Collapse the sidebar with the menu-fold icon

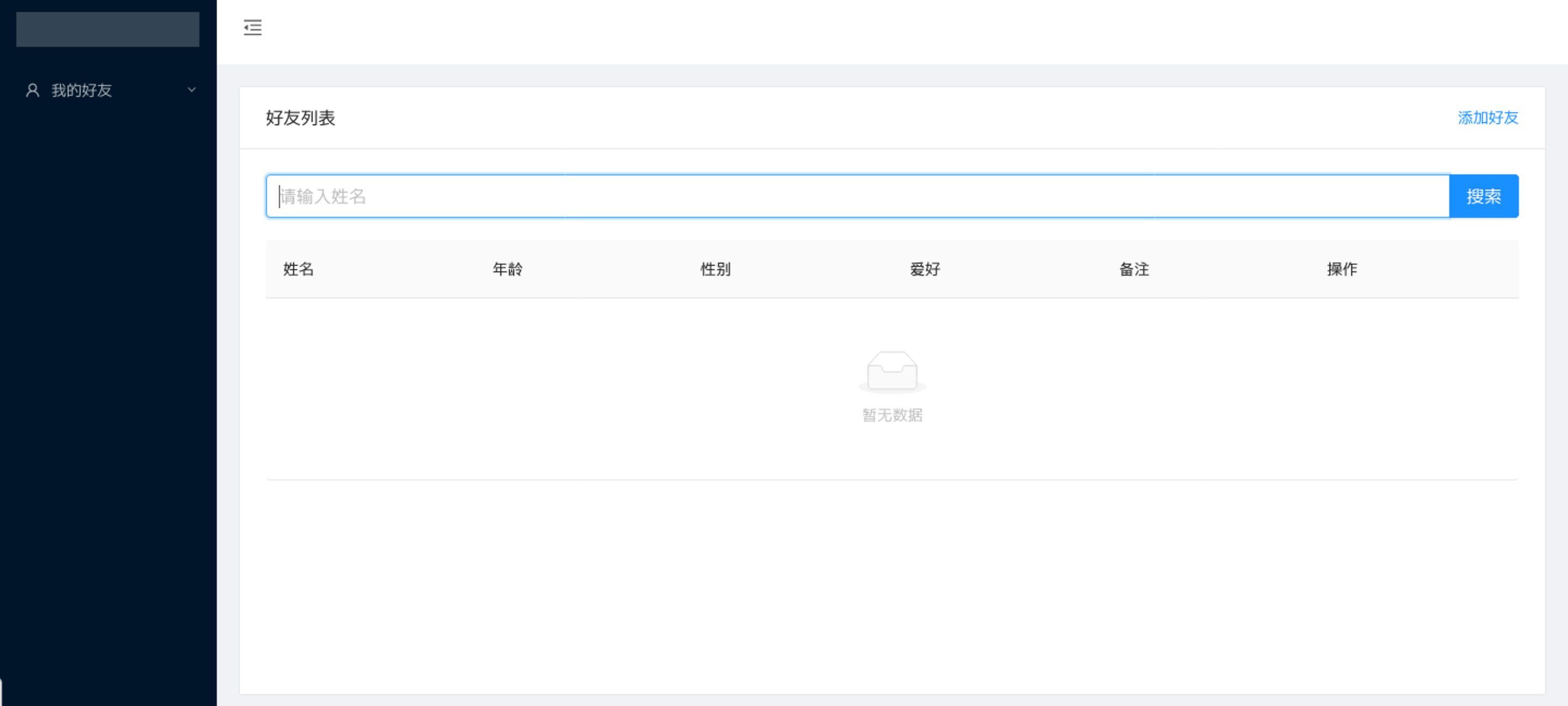click(253, 27)
